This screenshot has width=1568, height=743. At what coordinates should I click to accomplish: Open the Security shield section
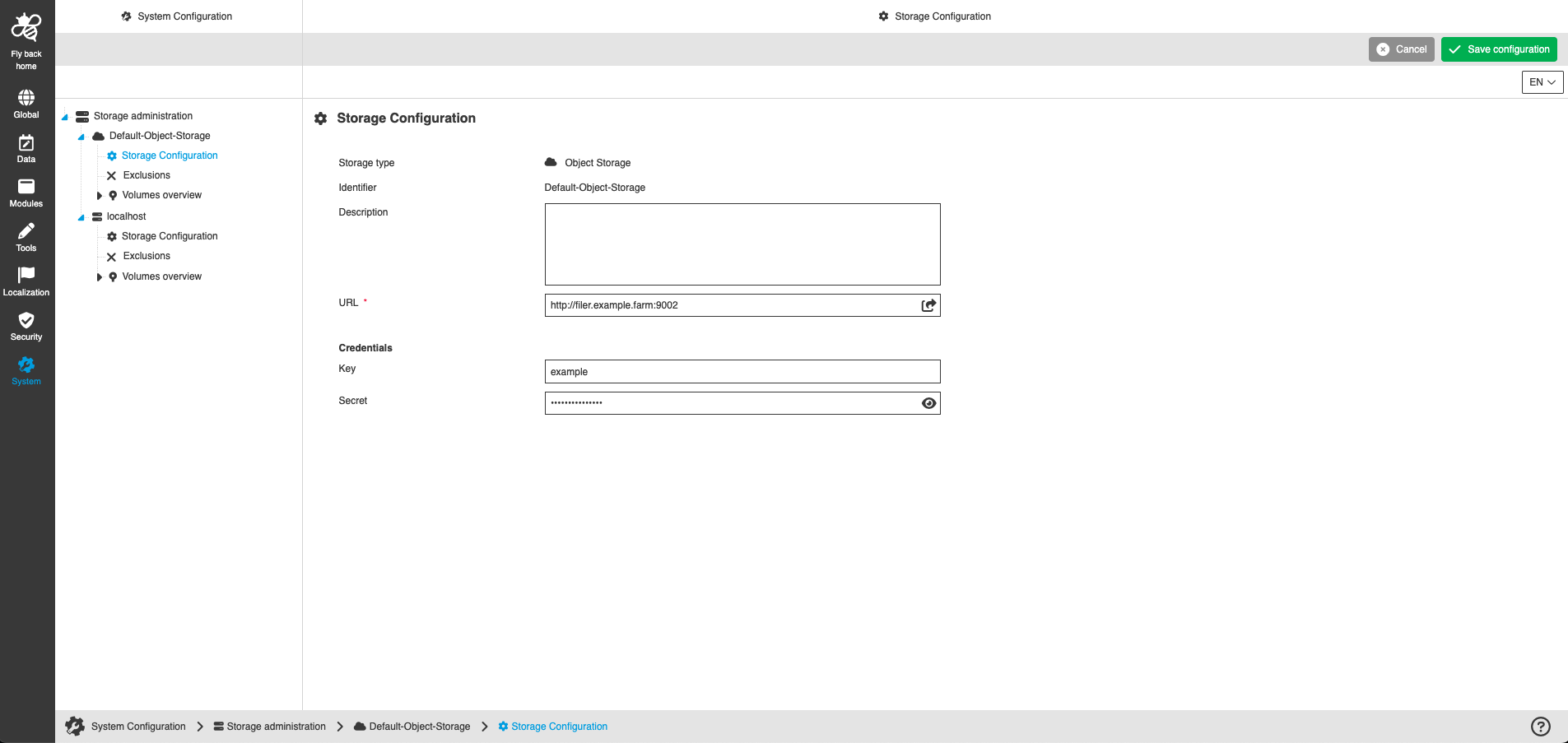pyautogui.click(x=26, y=323)
